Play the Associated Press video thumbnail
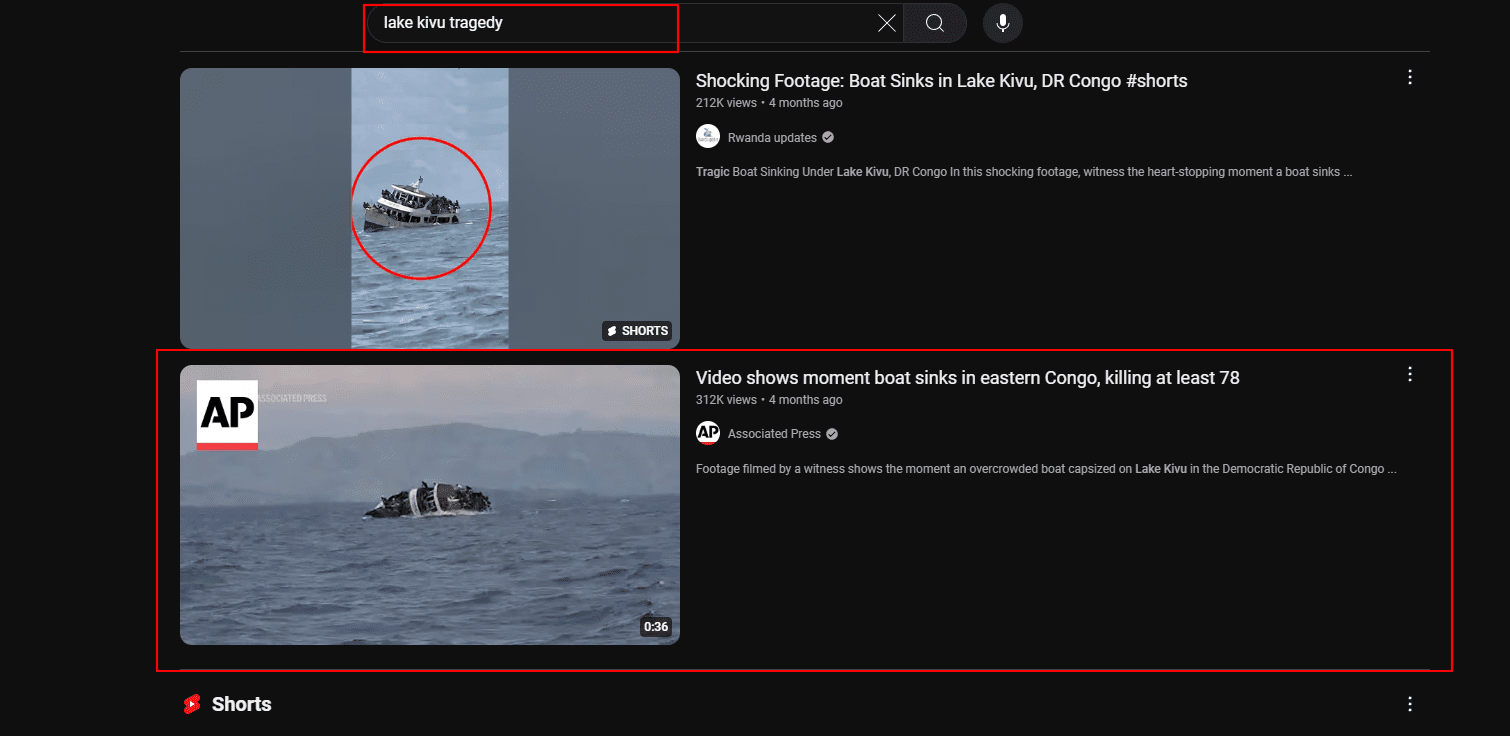This screenshot has height=736, width=1510. (429, 505)
